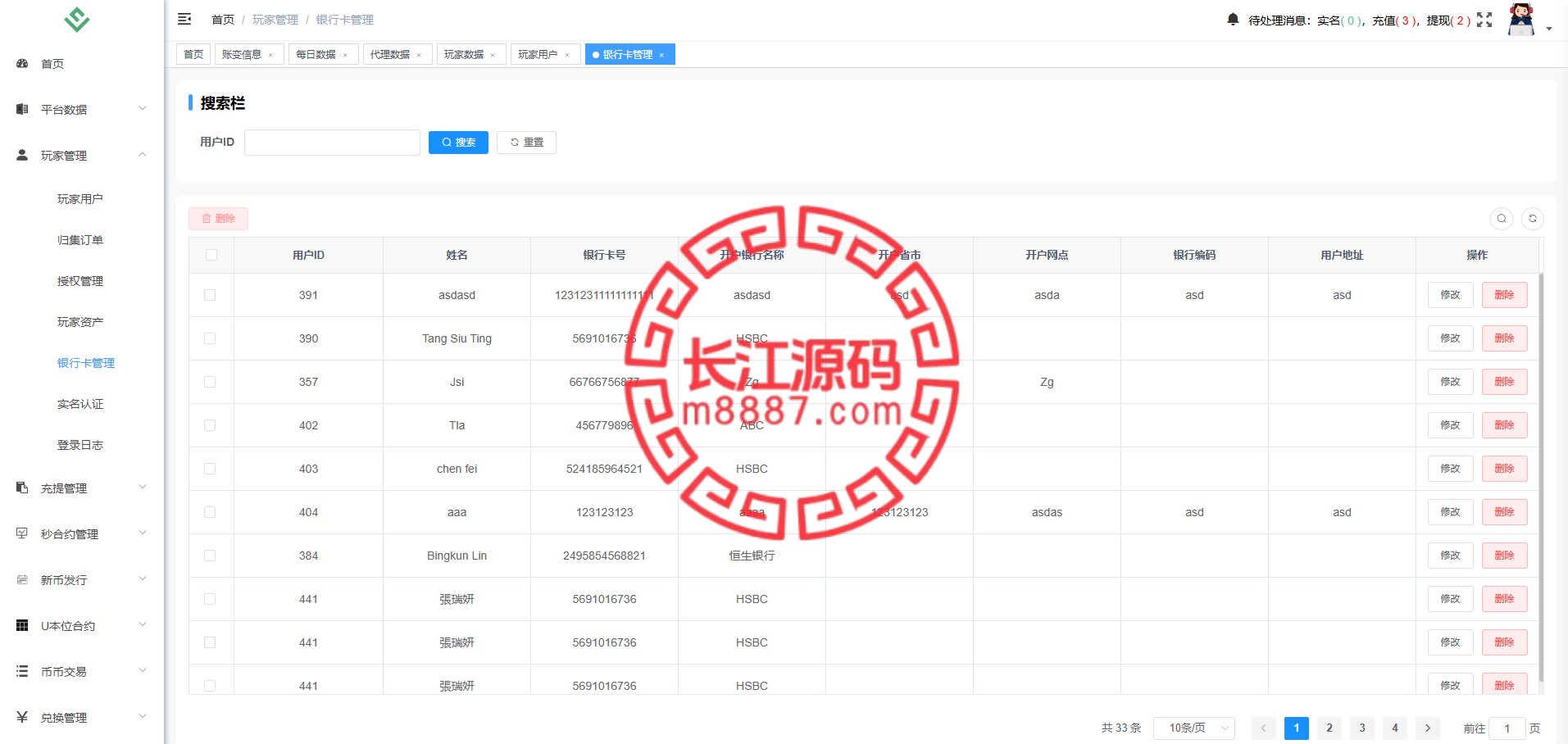Image resolution: width=1568 pixels, height=744 pixels.
Task: Go to page 2
Action: [1329, 728]
